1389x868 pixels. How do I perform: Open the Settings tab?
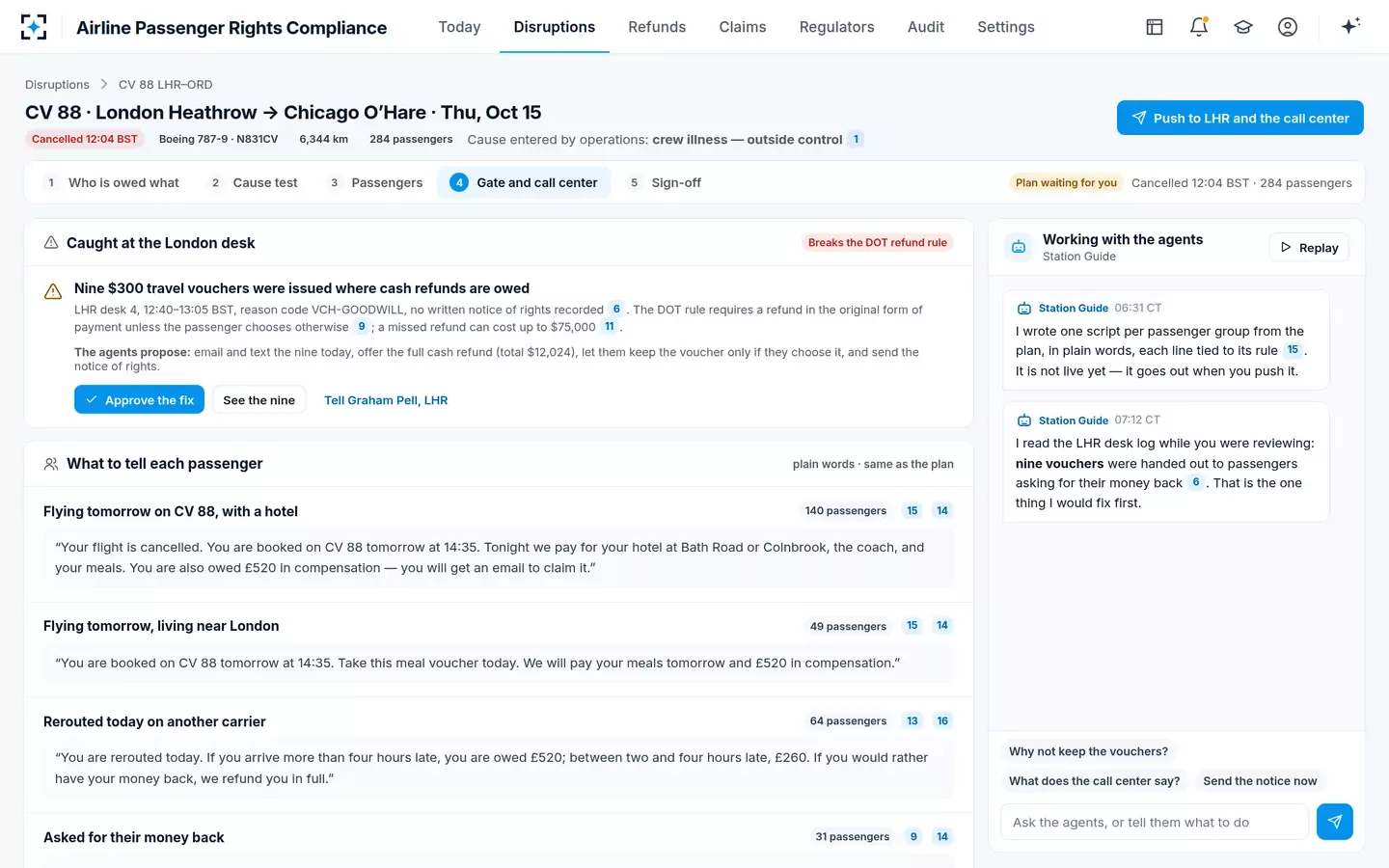click(1006, 27)
